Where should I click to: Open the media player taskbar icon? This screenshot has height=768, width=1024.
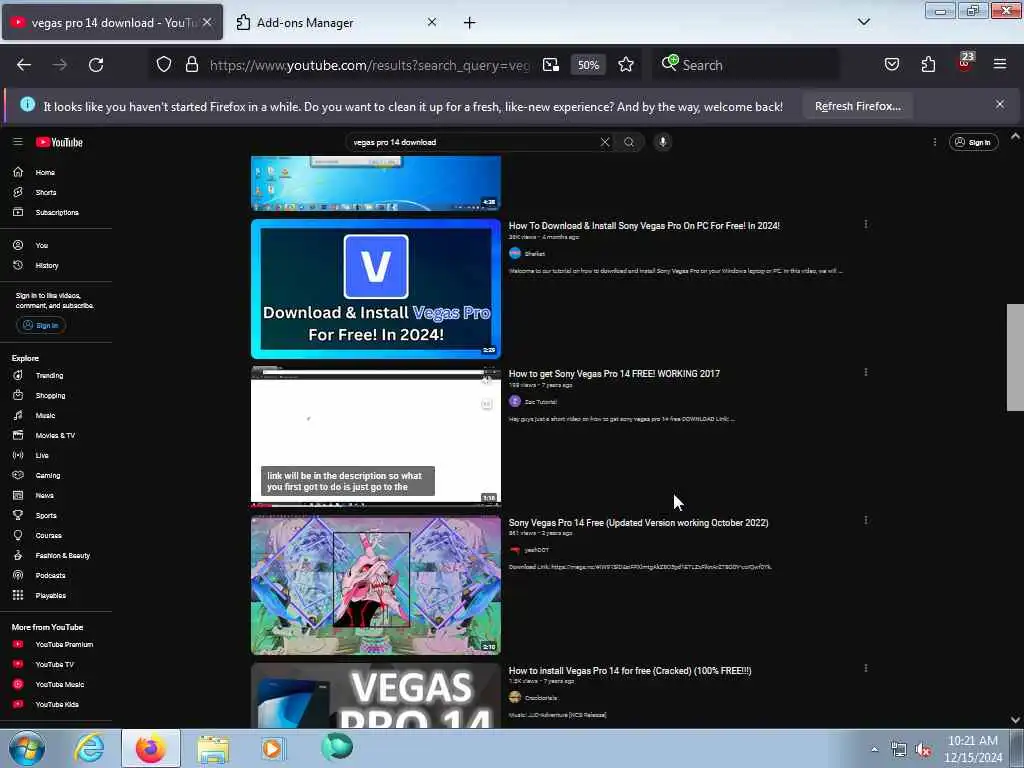pos(272,748)
